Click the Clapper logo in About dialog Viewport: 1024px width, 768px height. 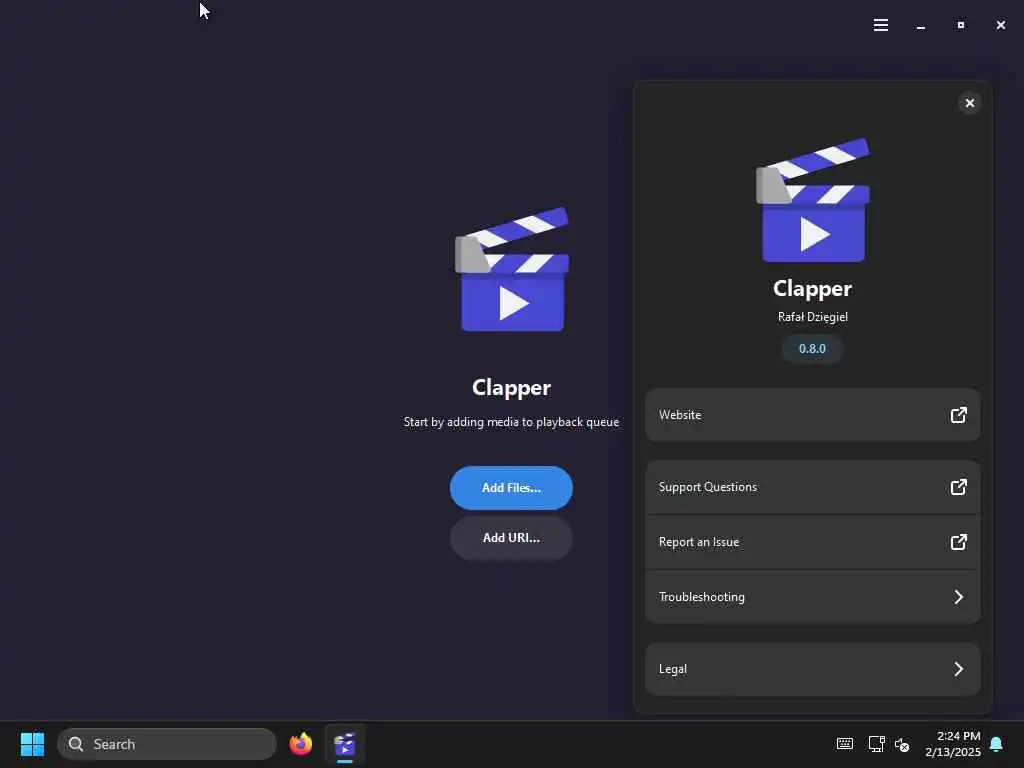pos(812,199)
